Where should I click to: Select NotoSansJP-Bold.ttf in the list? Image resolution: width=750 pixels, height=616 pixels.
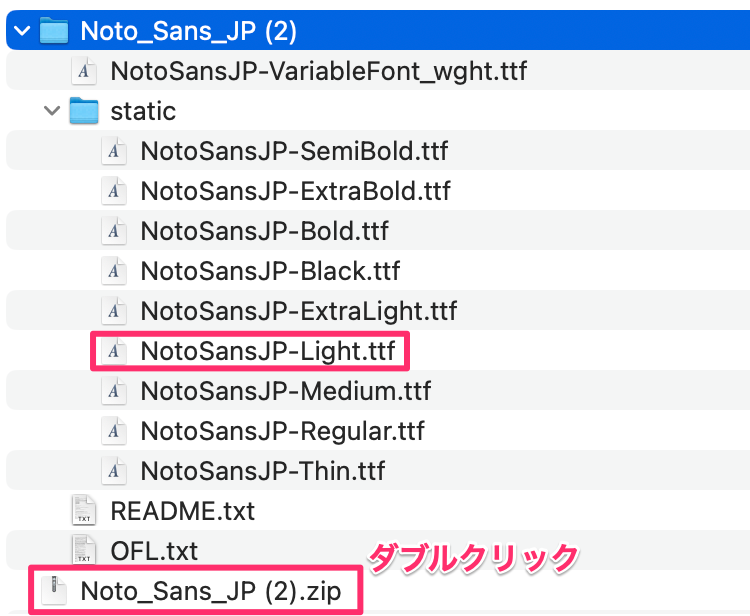coord(264,231)
